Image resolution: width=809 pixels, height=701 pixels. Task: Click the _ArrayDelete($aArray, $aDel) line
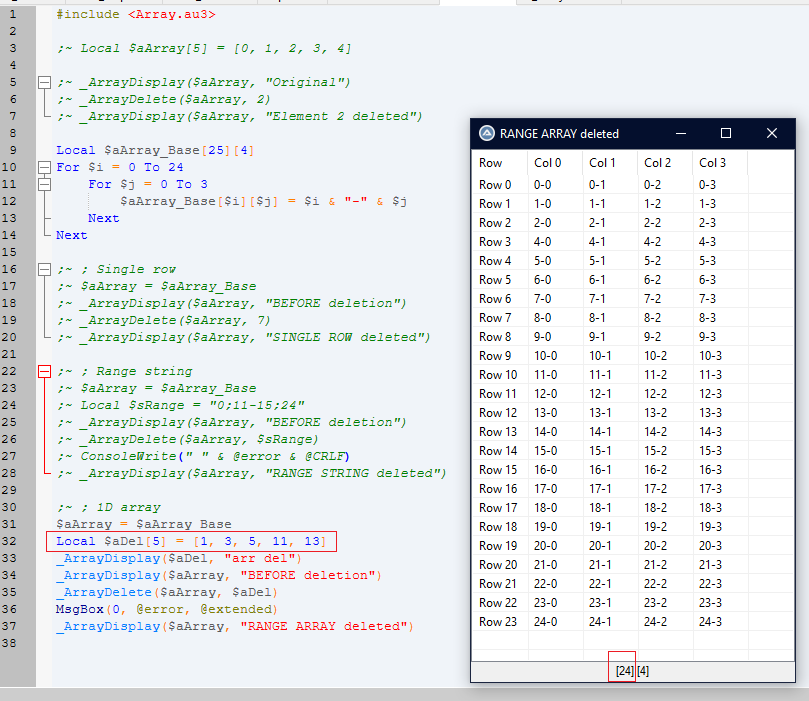167,592
